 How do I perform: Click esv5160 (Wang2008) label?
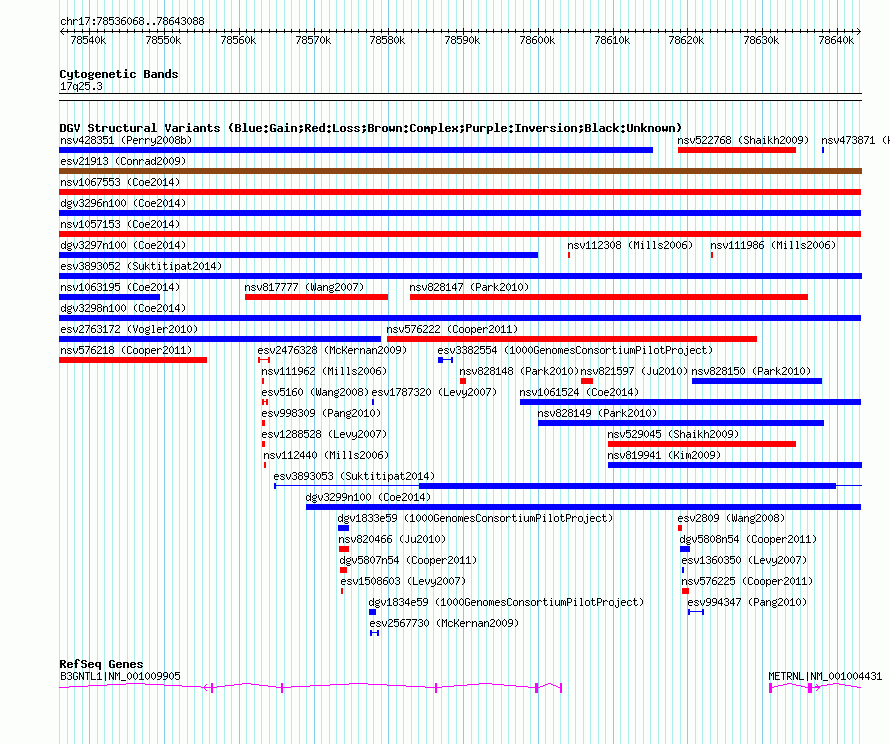[315, 392]
